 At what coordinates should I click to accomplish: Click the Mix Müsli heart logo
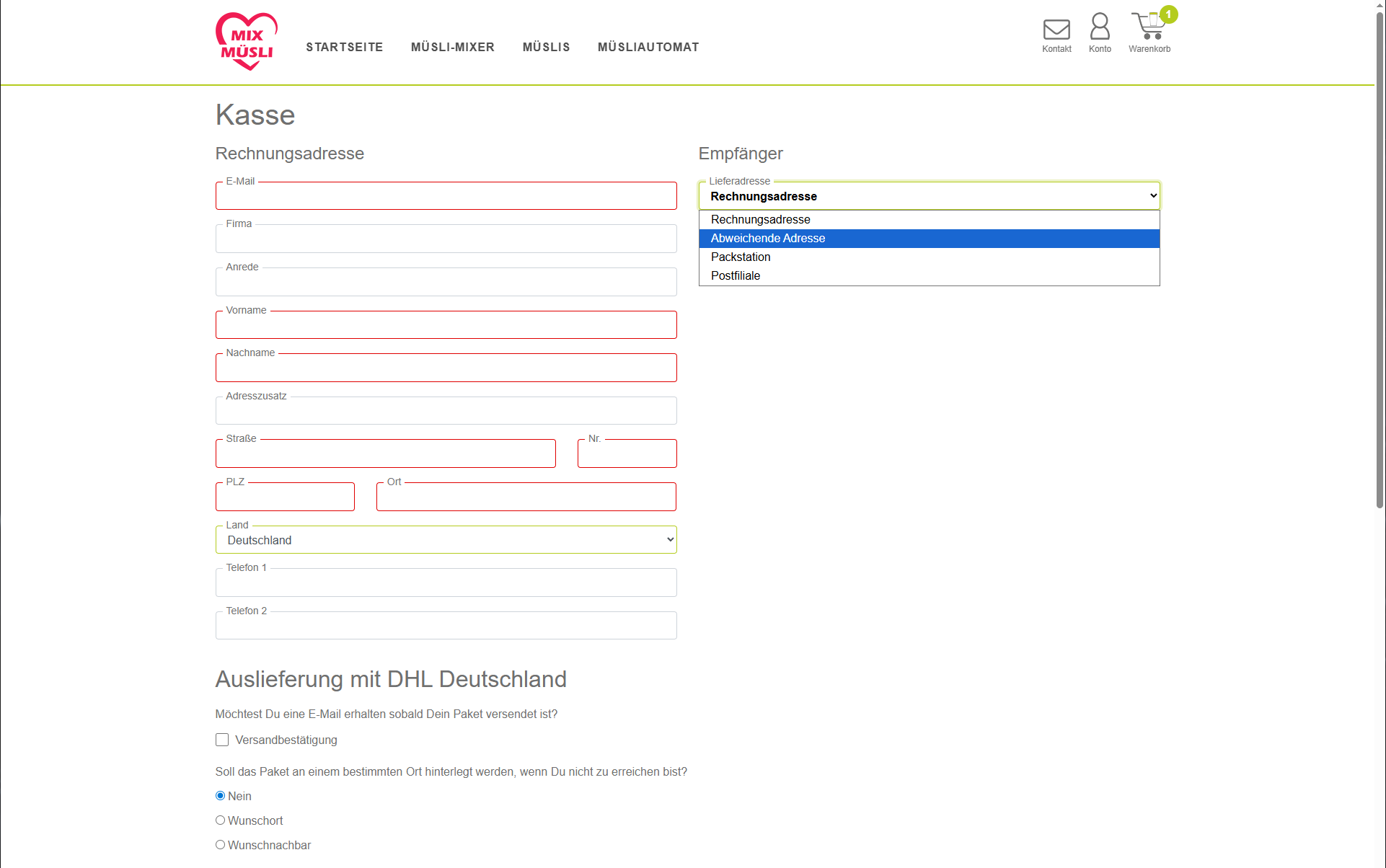[x=247, y=41]
